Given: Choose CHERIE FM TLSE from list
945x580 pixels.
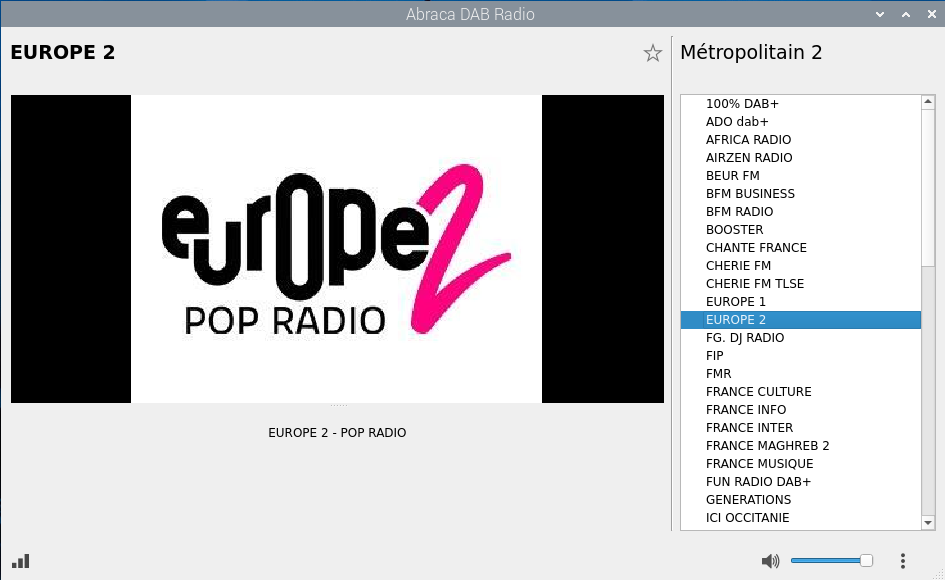Looking at the screenshot, I should [x=755, y=284].
